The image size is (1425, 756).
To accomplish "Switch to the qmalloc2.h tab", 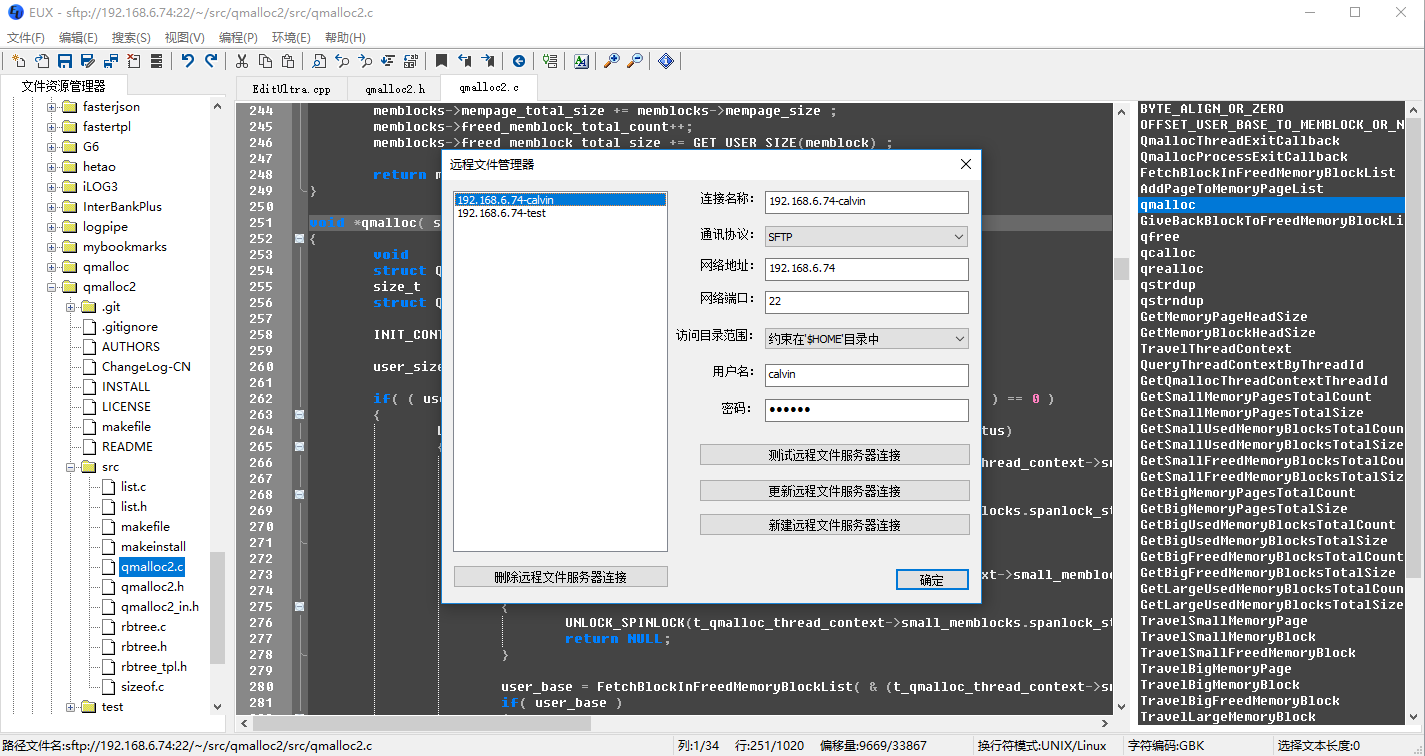I will (x=393, y=87).
